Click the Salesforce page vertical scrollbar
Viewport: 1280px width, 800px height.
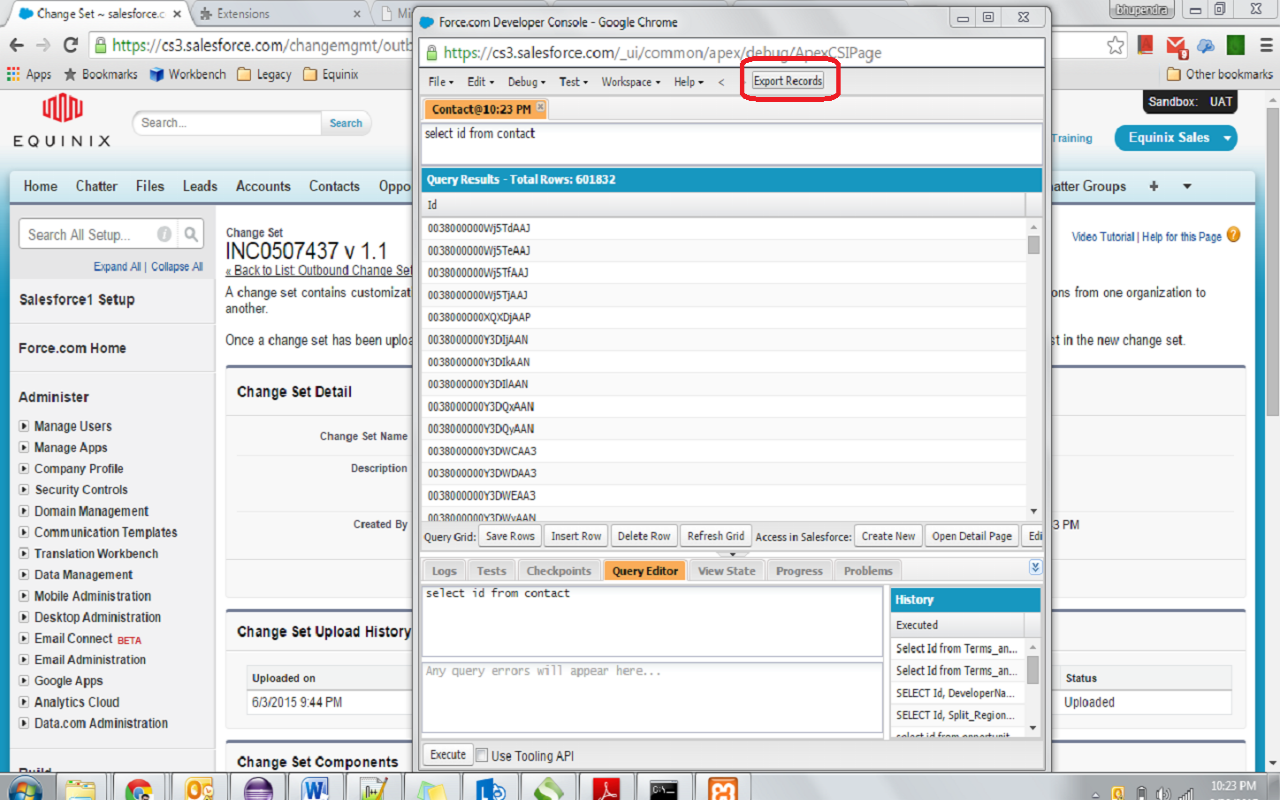point(1272,430)
